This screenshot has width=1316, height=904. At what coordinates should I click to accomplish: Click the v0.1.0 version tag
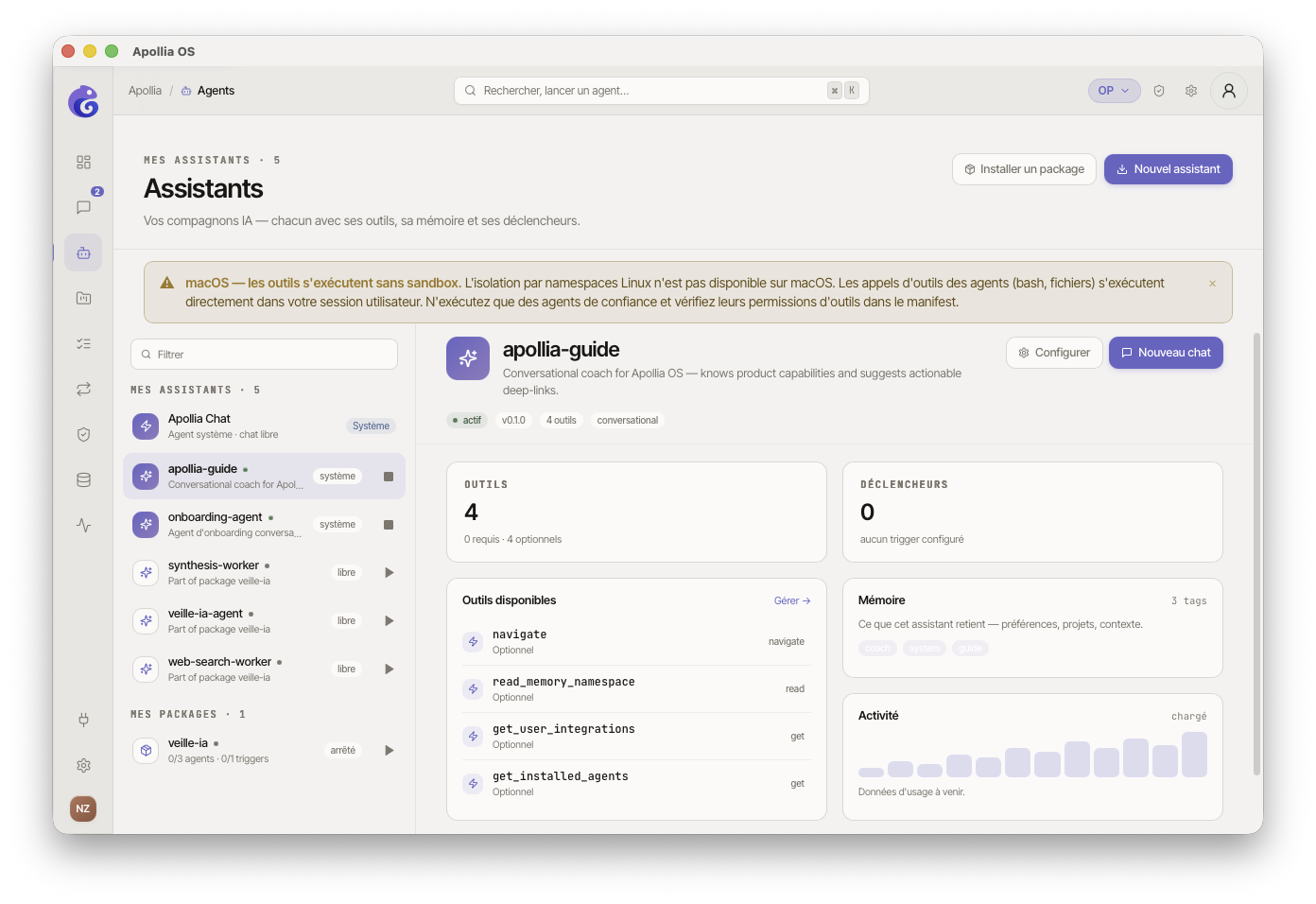513,421
